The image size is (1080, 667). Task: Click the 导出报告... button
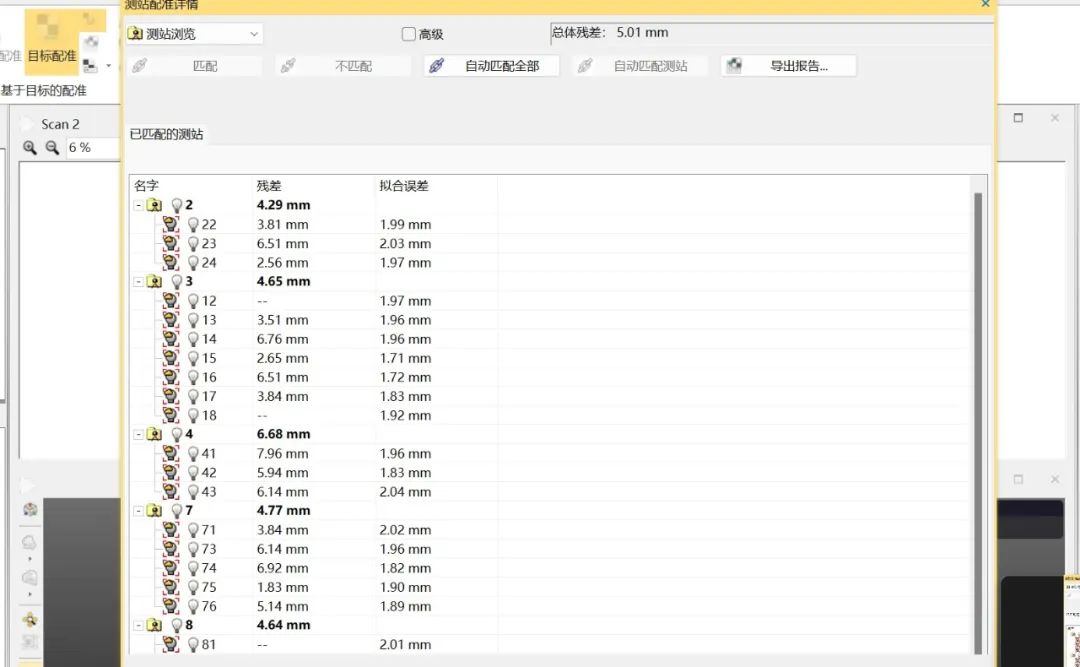[789, 66]
